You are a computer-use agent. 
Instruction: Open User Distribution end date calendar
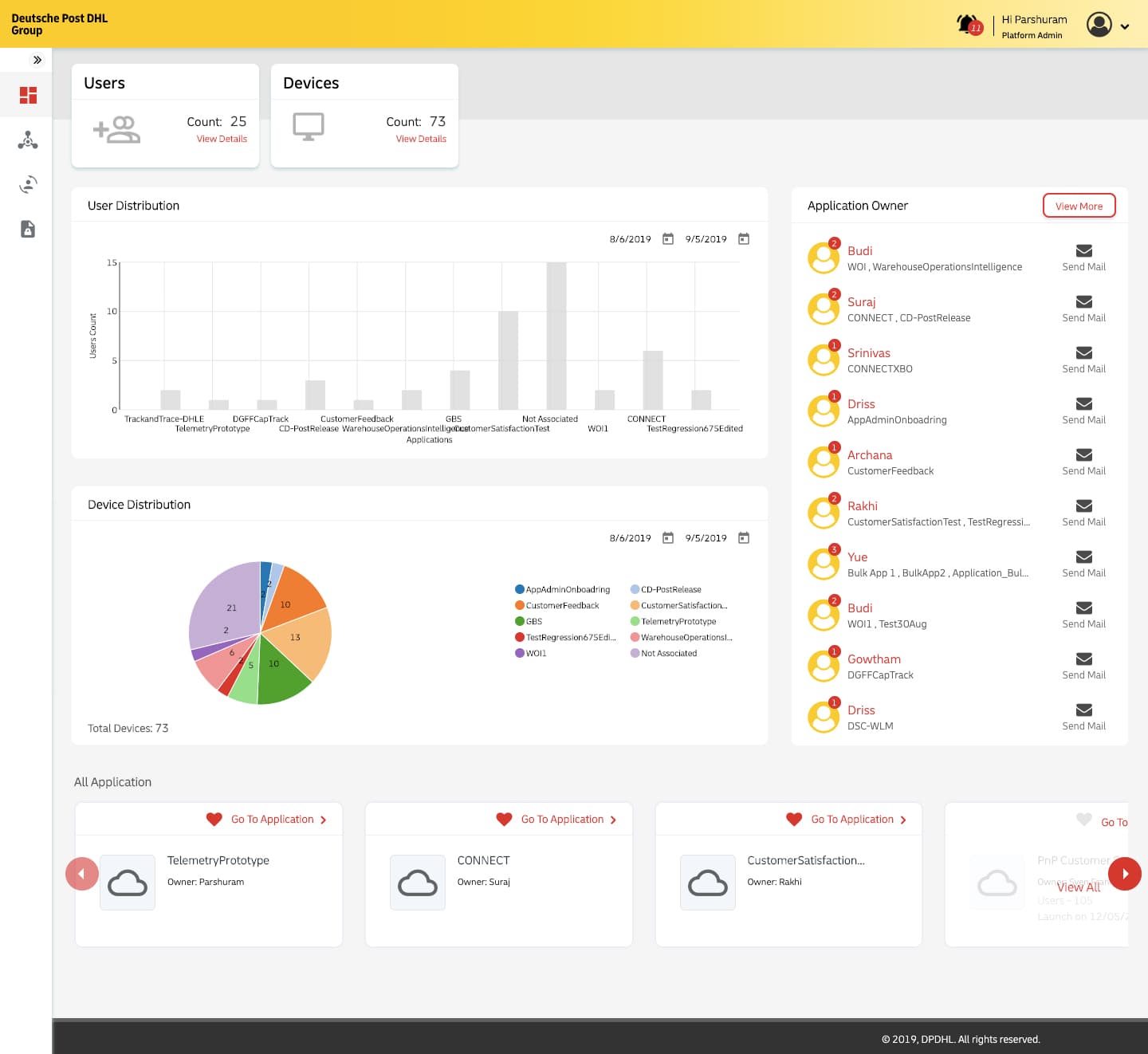[744, 239]
